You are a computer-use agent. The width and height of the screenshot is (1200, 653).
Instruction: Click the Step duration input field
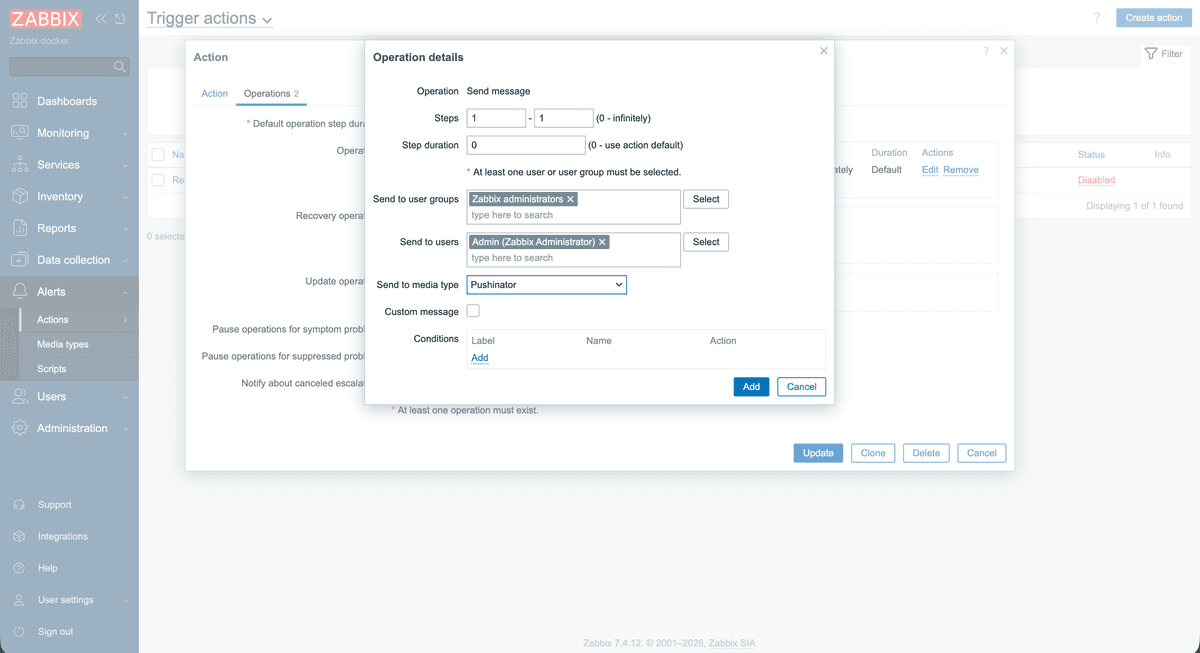pos(526,145)
